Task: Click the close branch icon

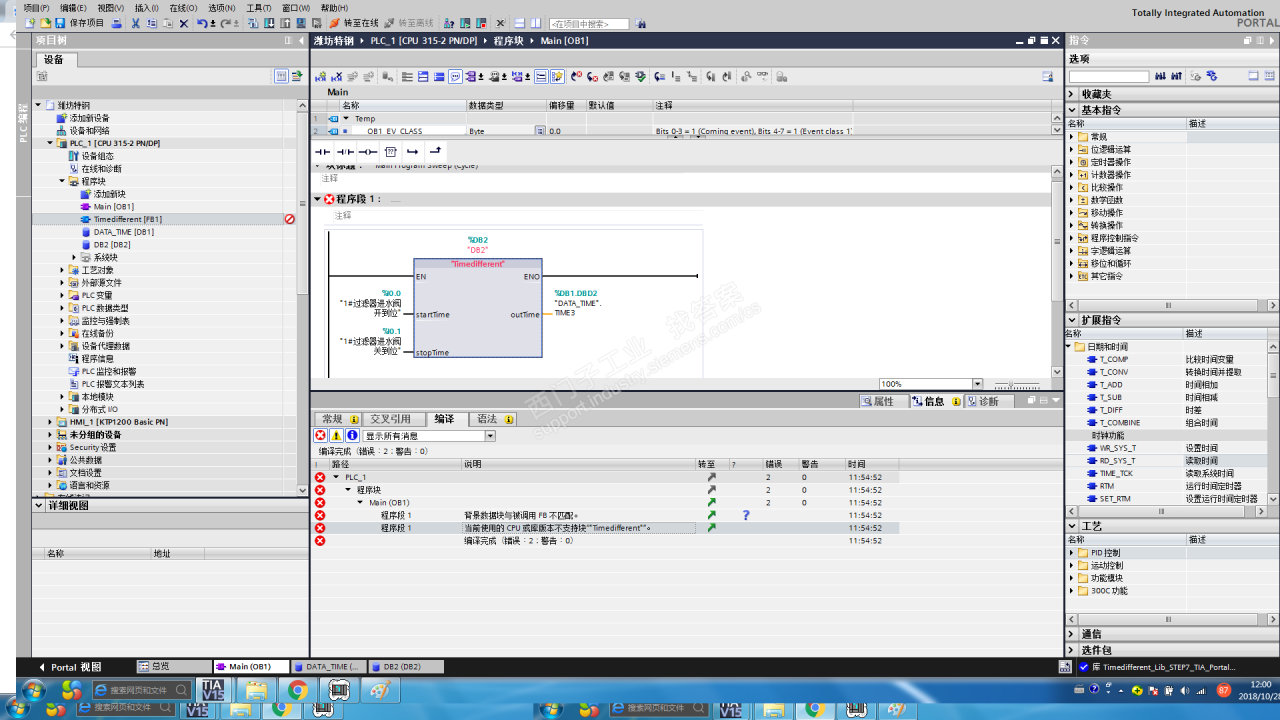Action: [435, 152]
